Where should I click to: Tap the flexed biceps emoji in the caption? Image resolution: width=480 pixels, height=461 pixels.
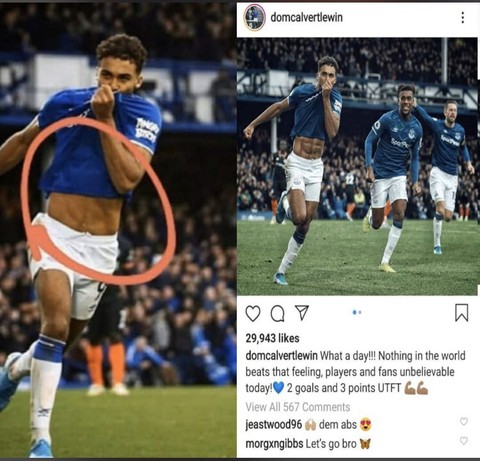tap(416, 388)
